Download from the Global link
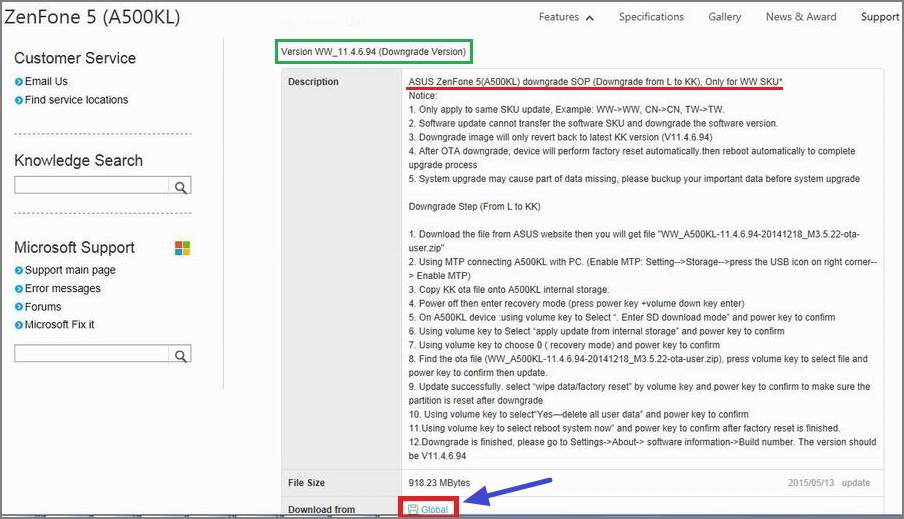Image resolution: width=904 pixels, height=519 pixels. click(434, 510)
